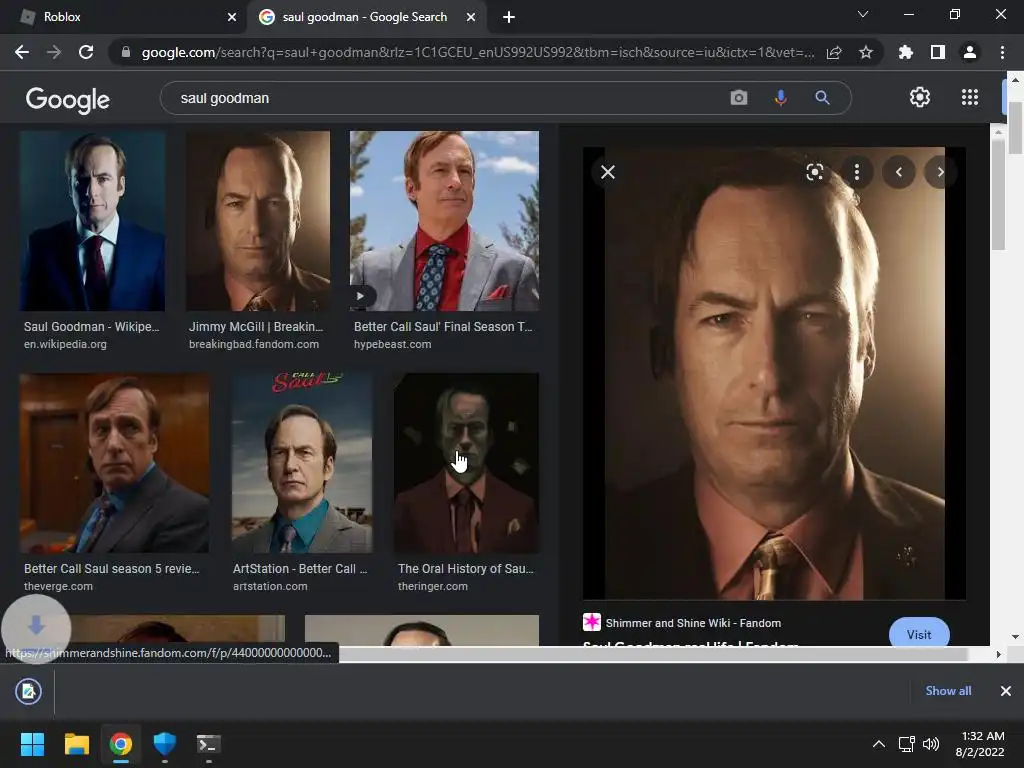Open the volume control in tray
The width and height of the screenshot is (1024, 768).
(x=931, y=744)
